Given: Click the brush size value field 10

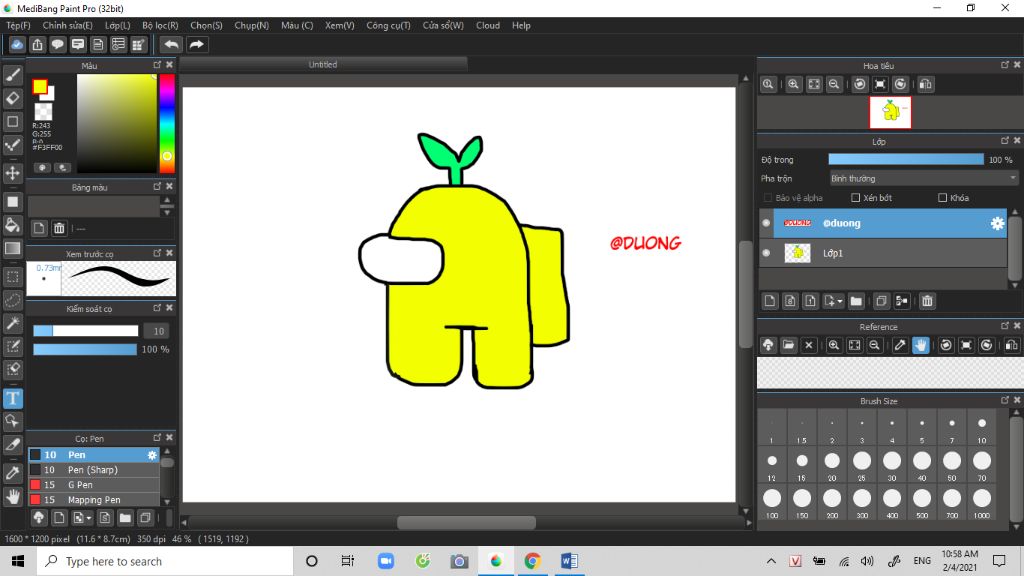Looking at the screenshot, I should [x=157, y=331].
